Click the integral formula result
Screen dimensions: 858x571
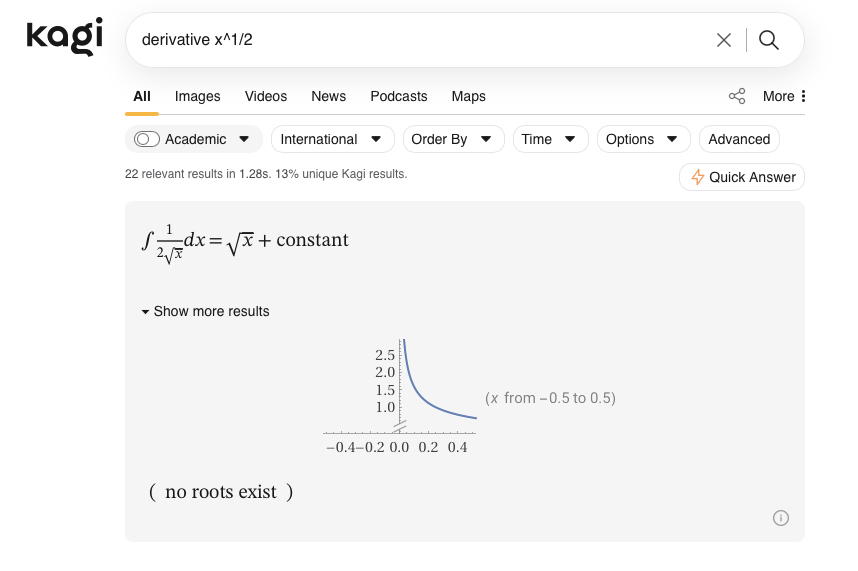[245, 243]
